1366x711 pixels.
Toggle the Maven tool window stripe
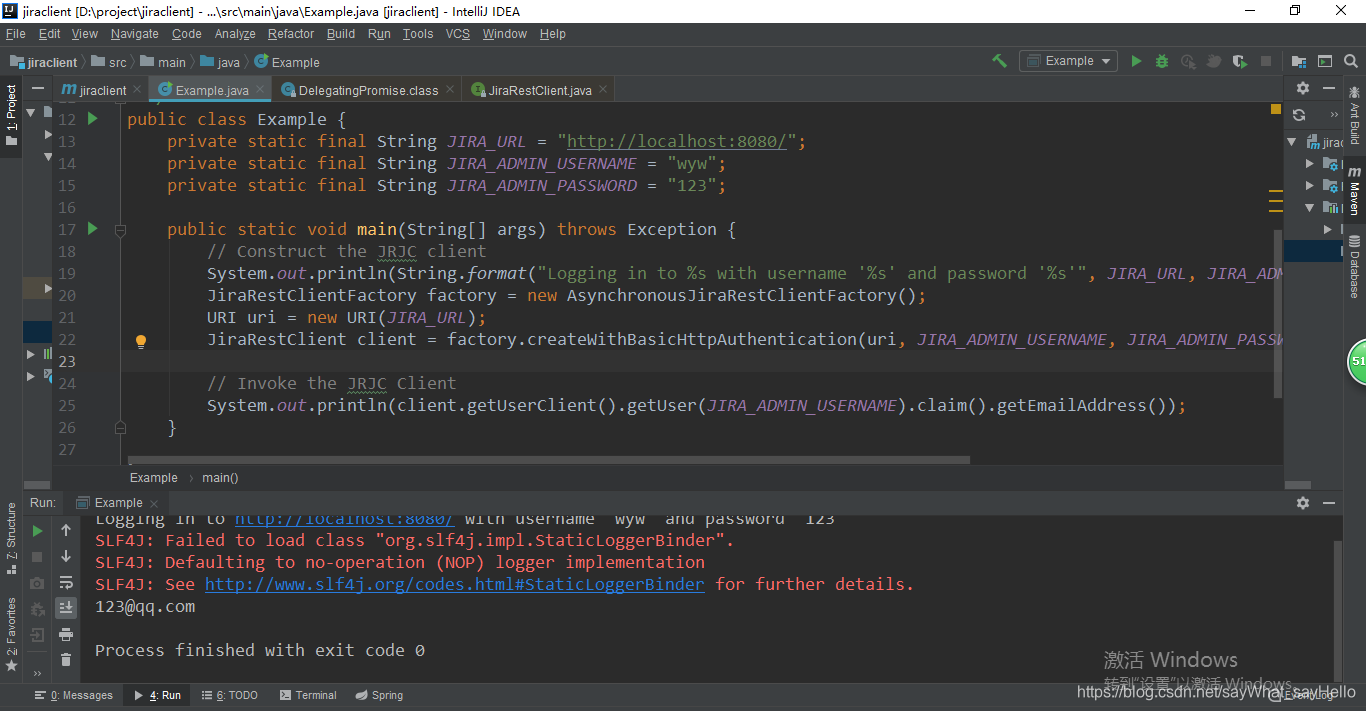pyautogui.click(x=1354, y=191)
